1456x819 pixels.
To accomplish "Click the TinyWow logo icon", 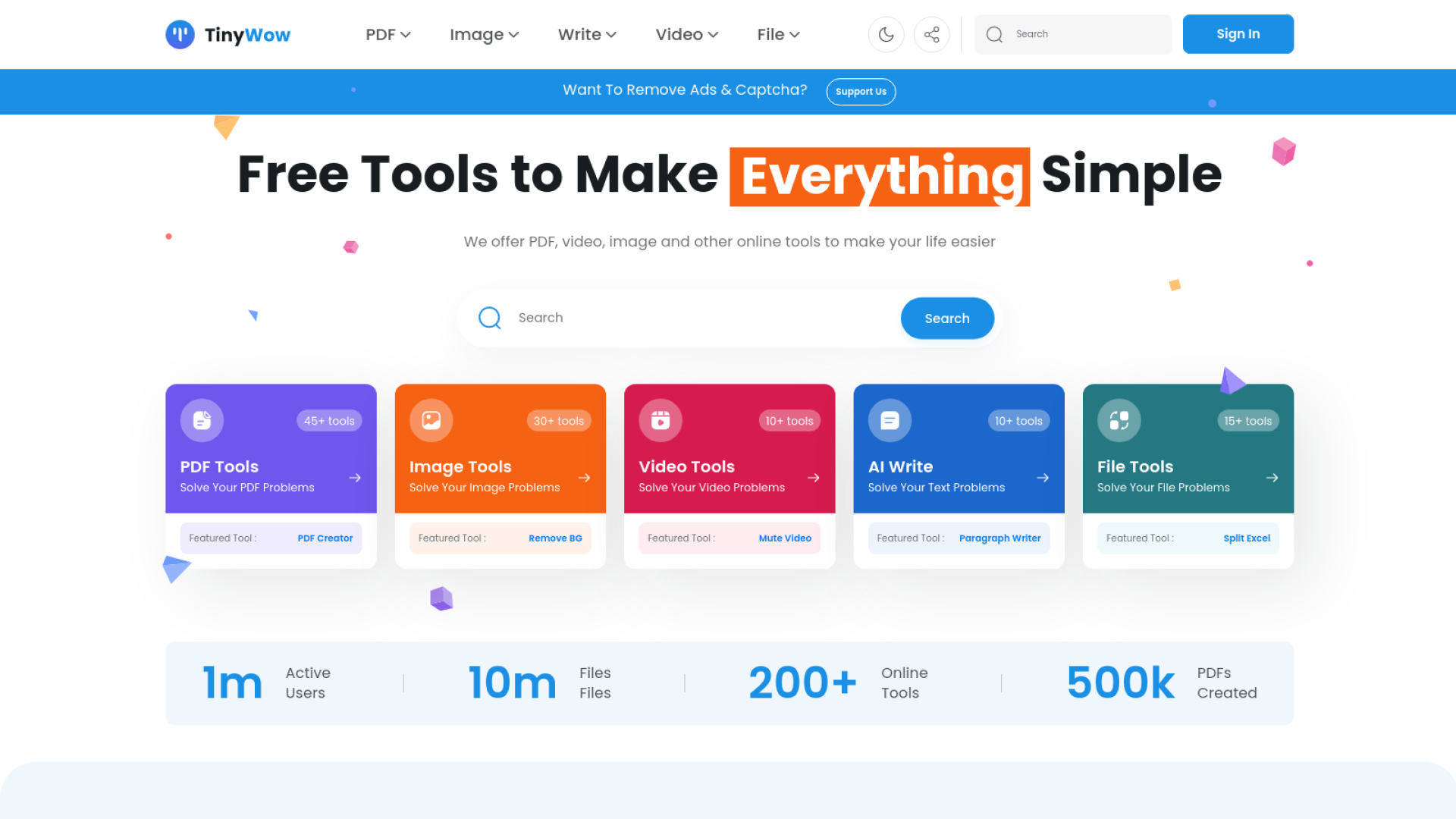I will click(x=180, y=34).
